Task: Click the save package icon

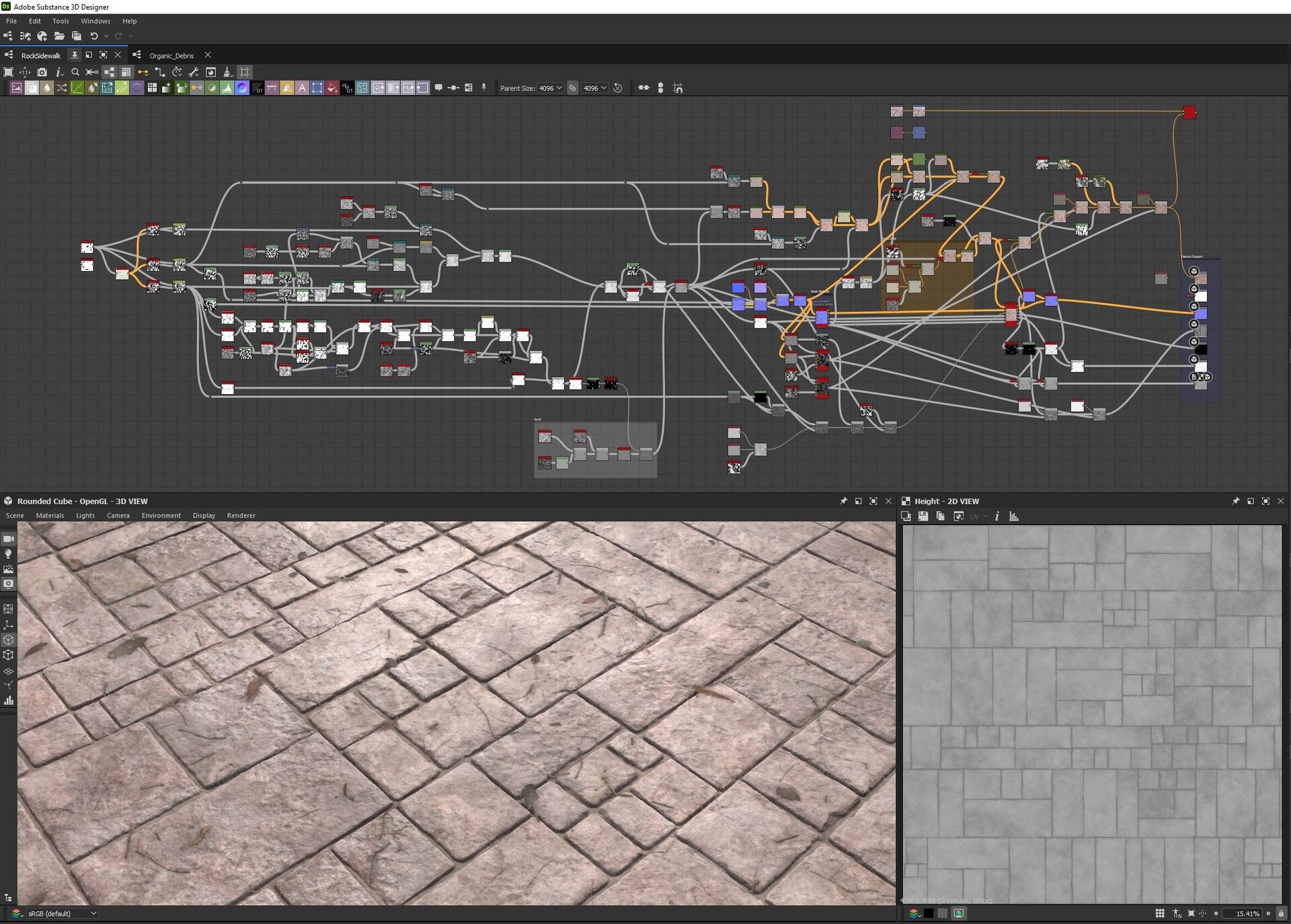Action: [x=77, y=36]
